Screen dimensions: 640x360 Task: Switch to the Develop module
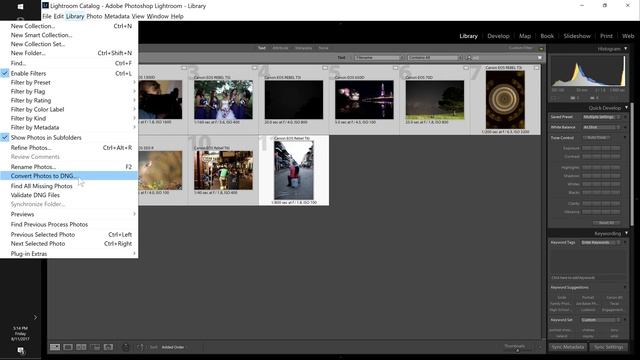click(498, 36)
